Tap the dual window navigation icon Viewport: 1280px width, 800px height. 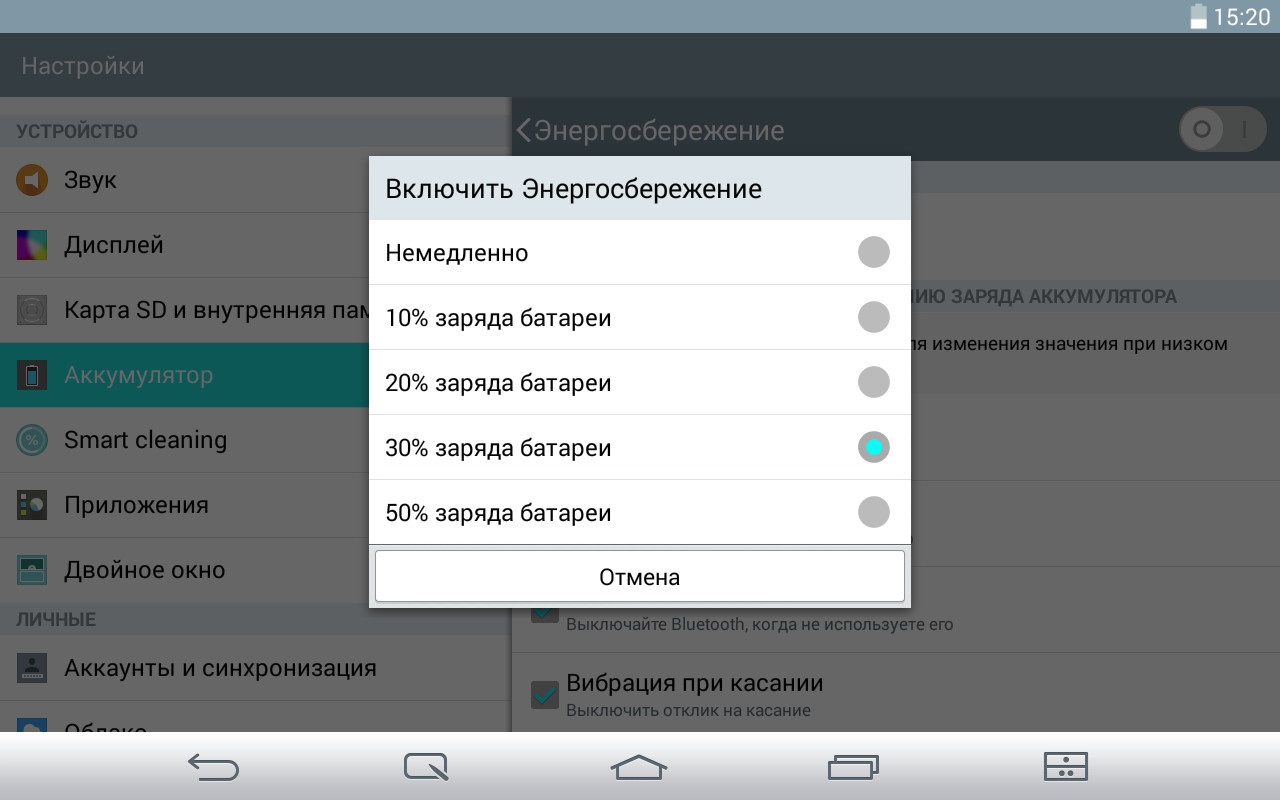pos(1065,767)
